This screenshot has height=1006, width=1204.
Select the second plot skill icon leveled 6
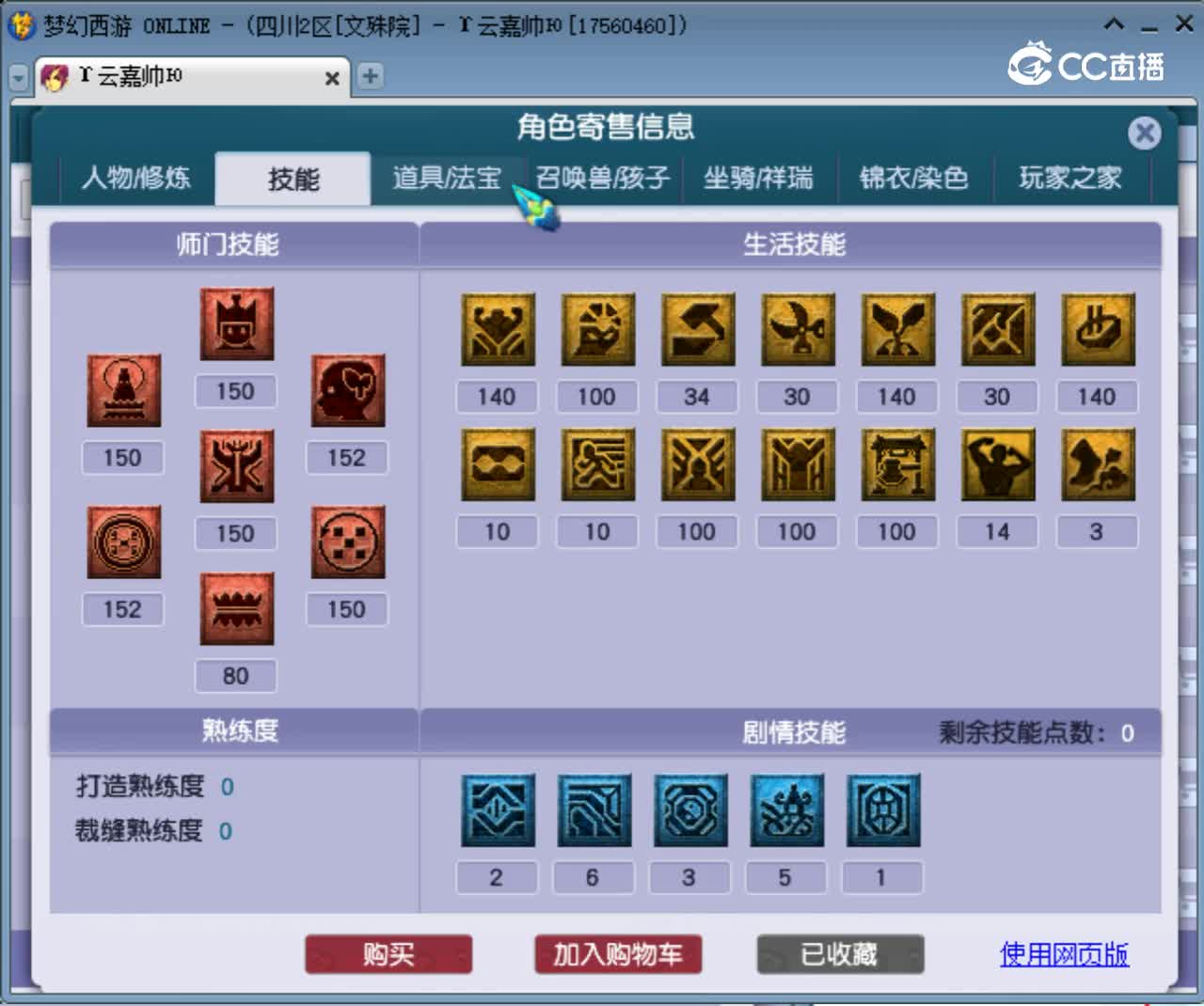point(594,810)
